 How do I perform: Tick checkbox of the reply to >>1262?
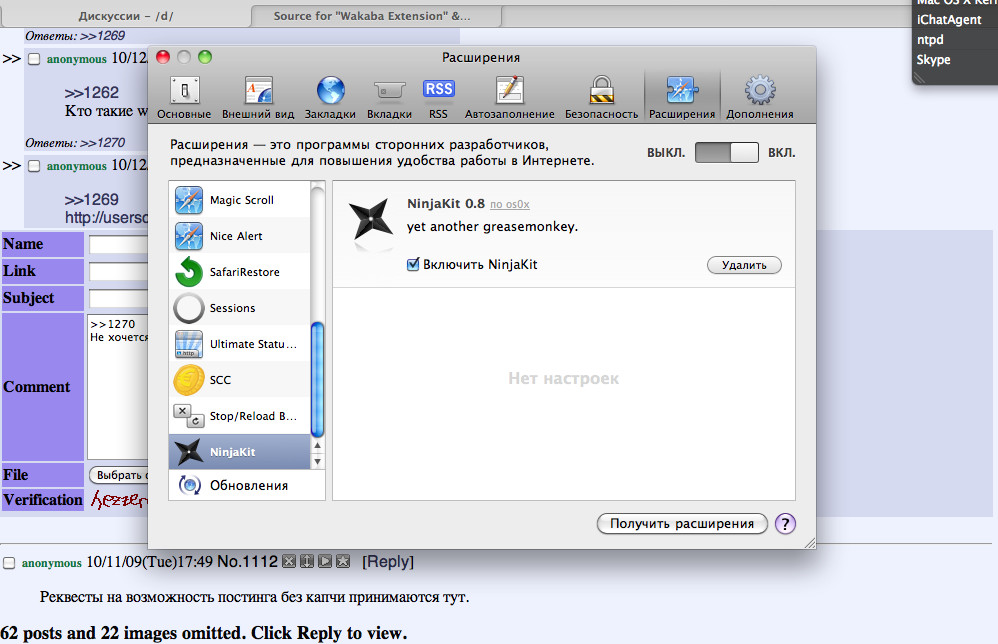[34, 59]
